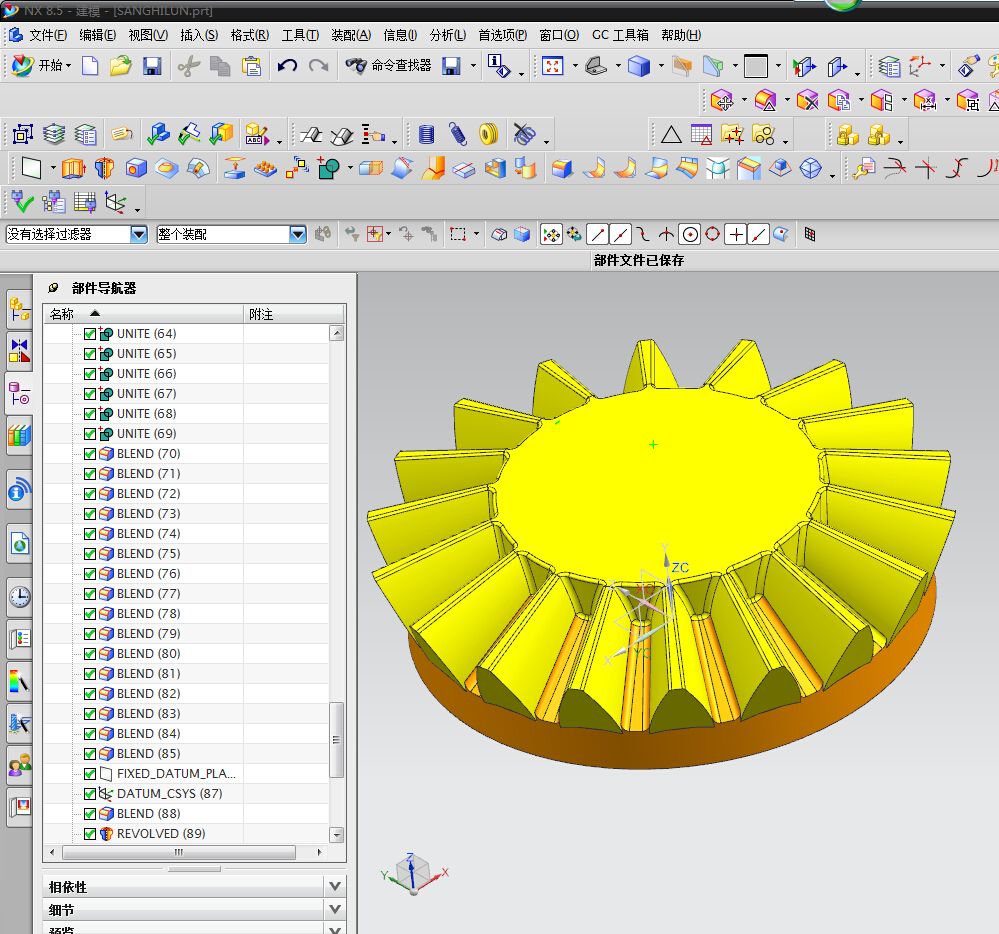
Task: Open dropdown arrow beside the sketch rectangle icon
Action: click(53, 168)
